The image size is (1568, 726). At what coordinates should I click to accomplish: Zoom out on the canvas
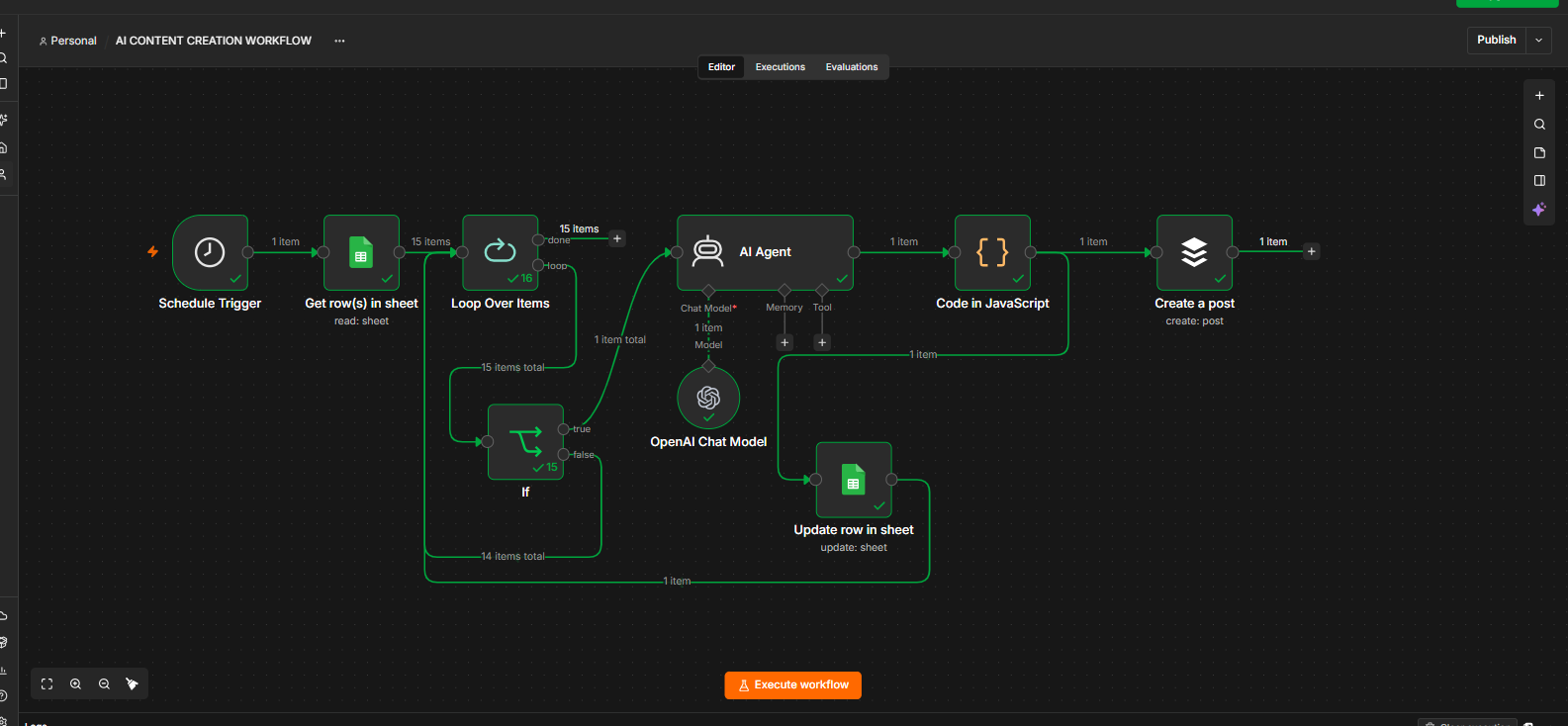click(104, 684)
